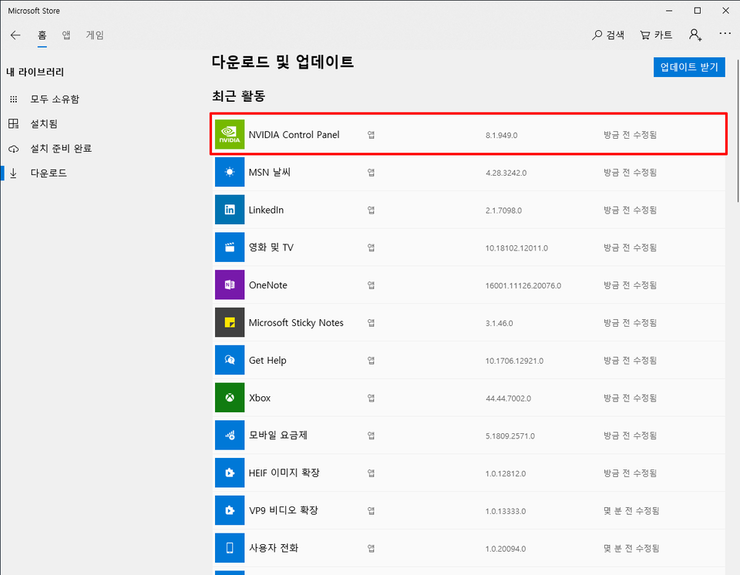
Task: Click the Get Help app icon
Action: 229,360
